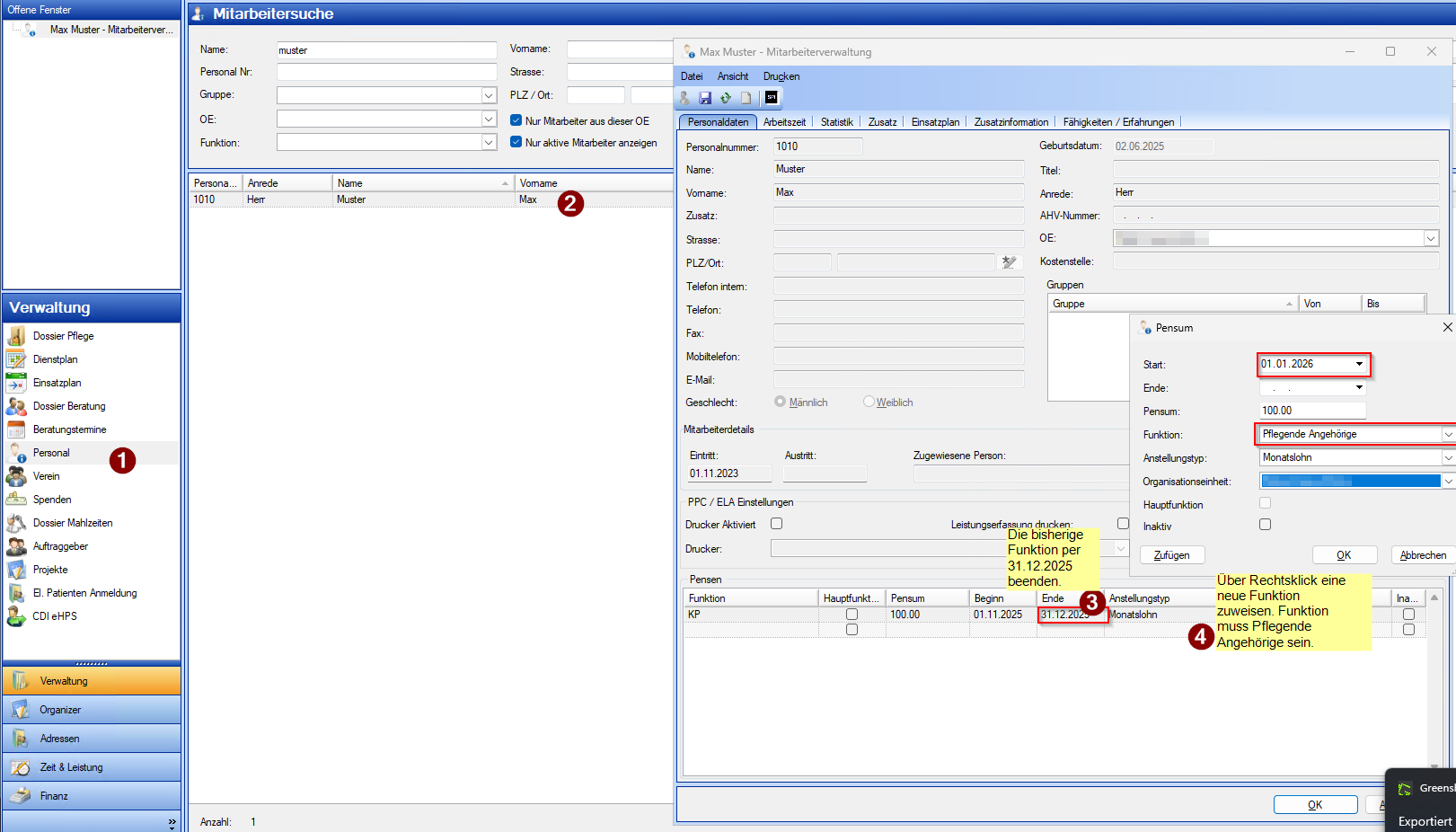
Task: Sort results by the Name column header
Action: (x=422, y=183)
